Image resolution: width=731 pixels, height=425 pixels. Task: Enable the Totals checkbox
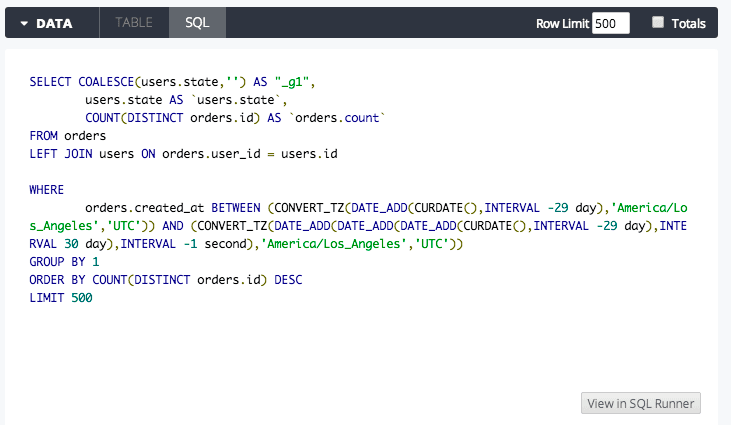point(658,22)
